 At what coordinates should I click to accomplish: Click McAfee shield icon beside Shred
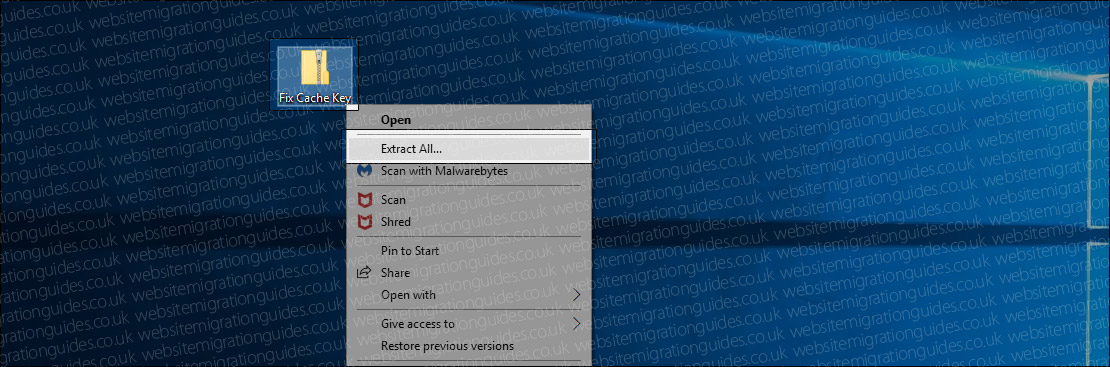(364, 222)
